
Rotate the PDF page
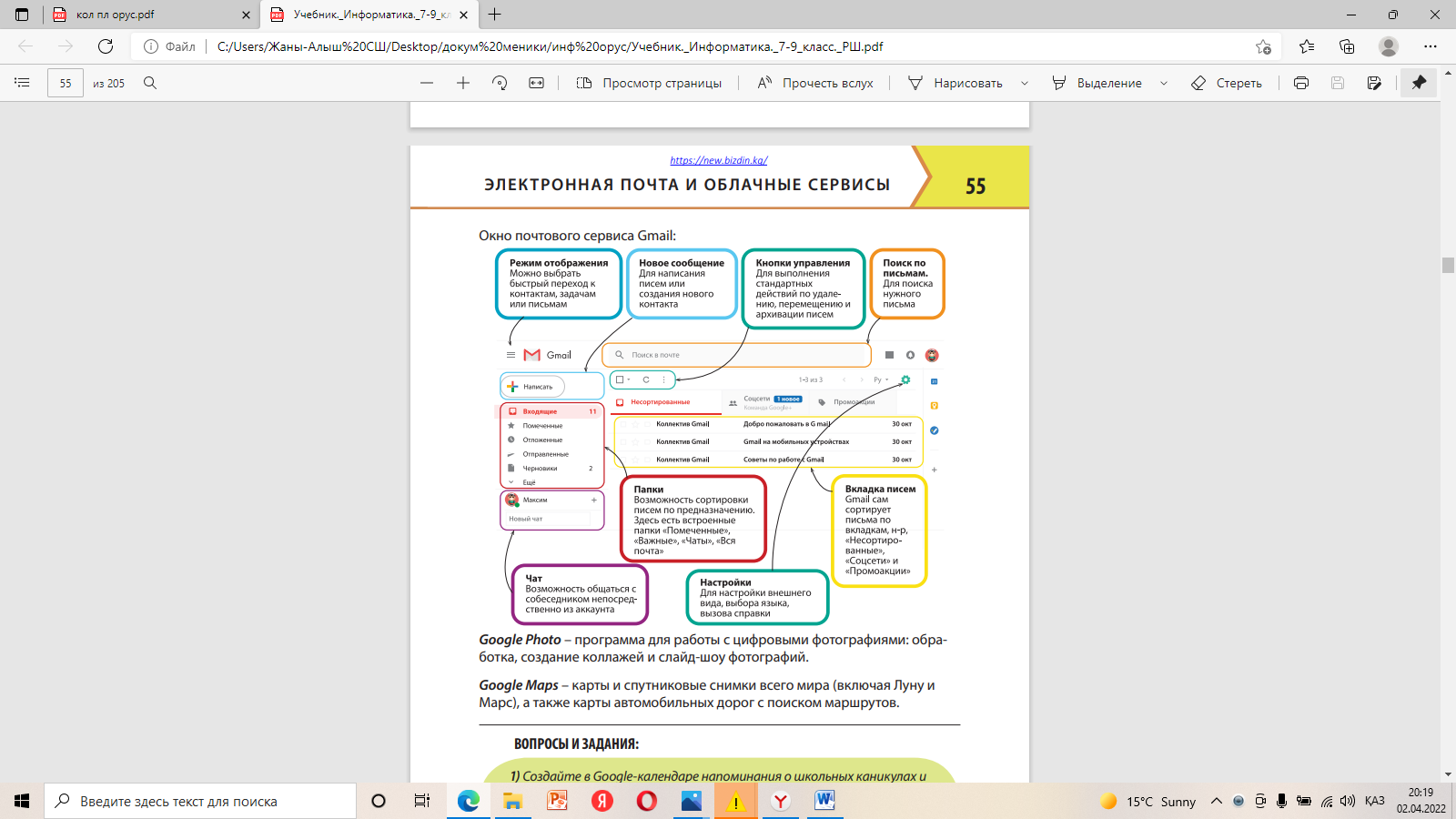point(500,83)
